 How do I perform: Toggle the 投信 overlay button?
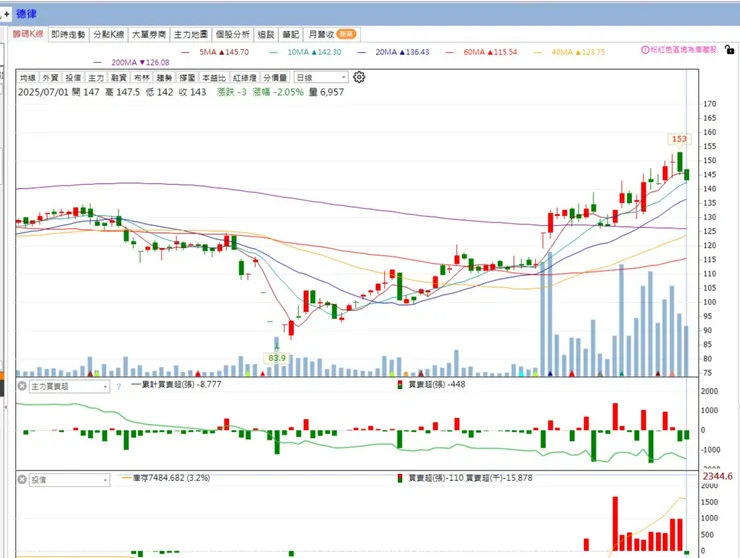click(x=73, y=77)
